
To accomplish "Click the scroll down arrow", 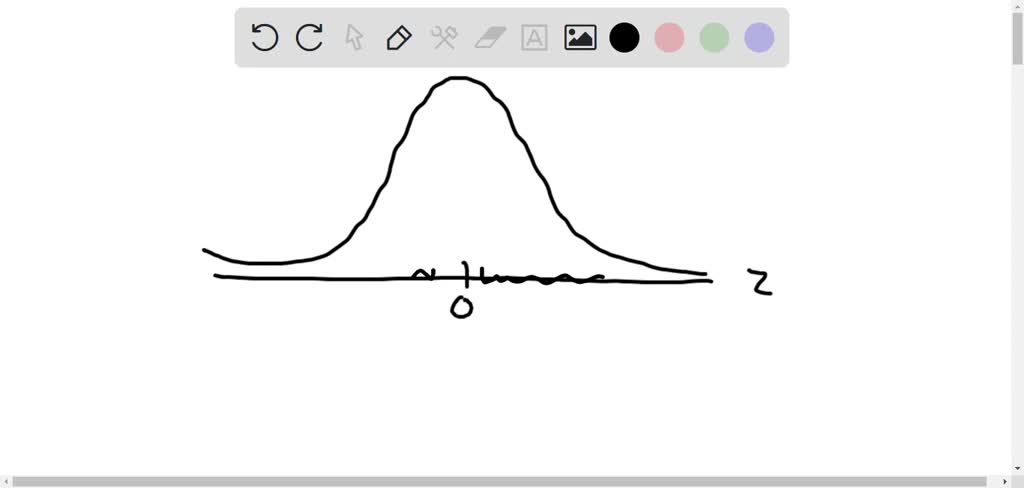I will tap(1017, 469).
